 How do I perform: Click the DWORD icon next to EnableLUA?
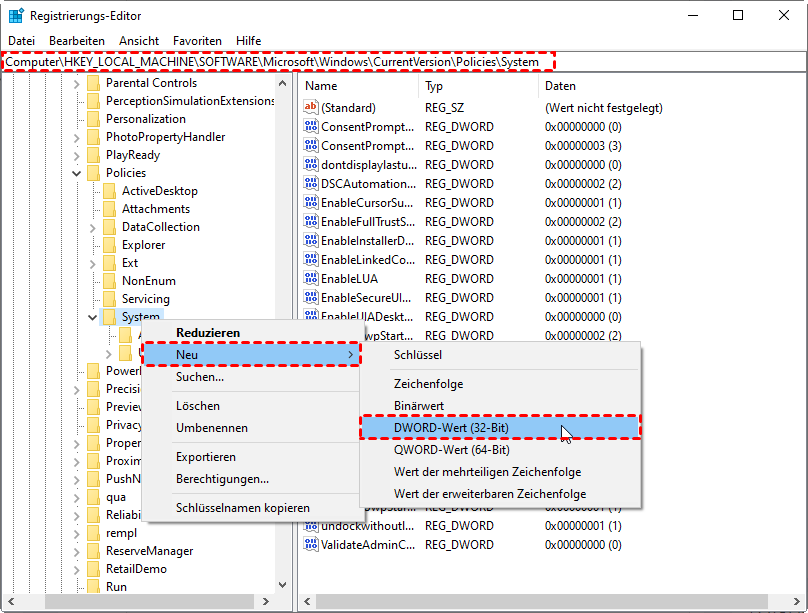tap(311, 279)
